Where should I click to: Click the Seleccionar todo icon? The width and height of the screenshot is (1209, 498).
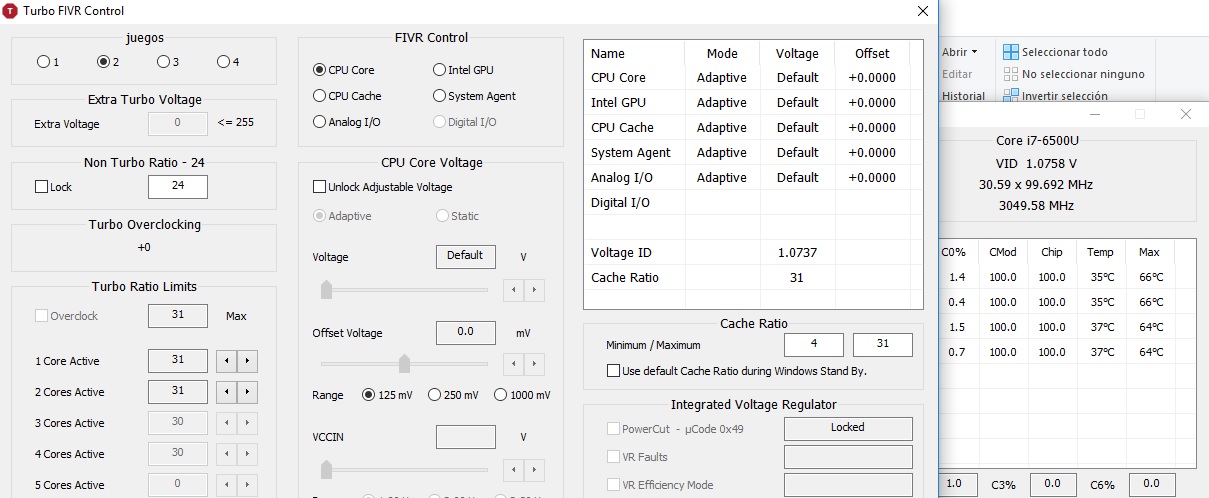(1010, 52)
